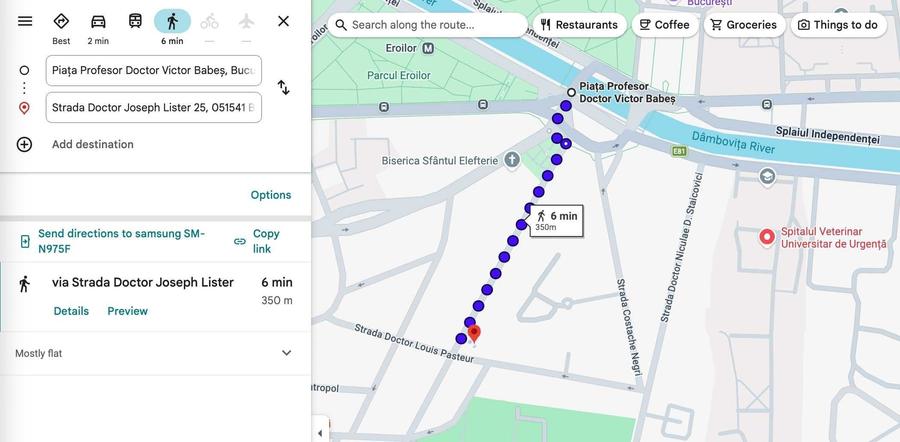The height and width of the screenshot is (442, 900).
Task: Switch to driving mode (2 min)
Action: (x=98, y=22)
